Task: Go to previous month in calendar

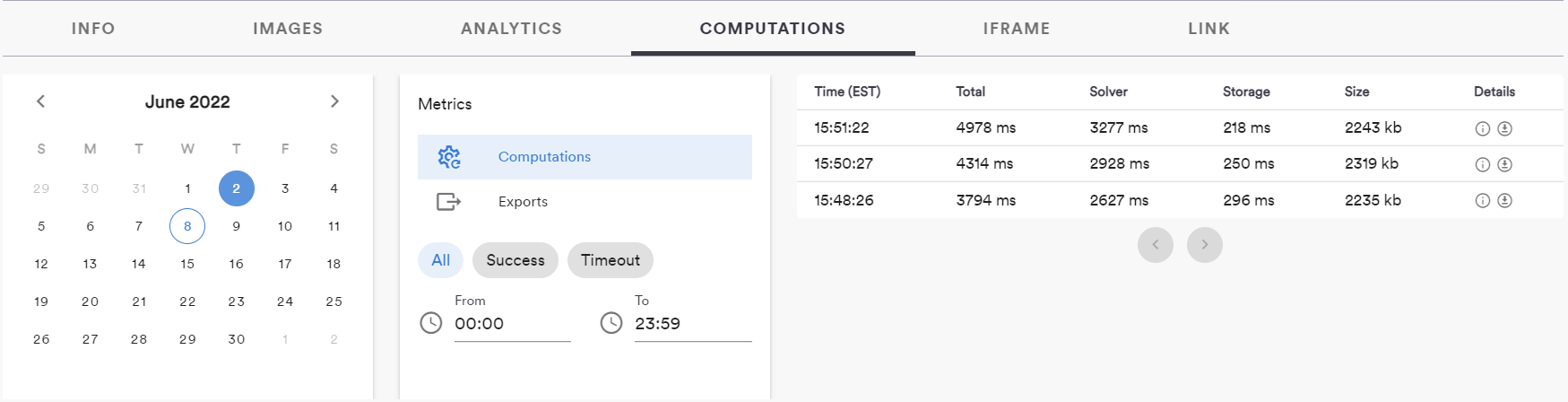Action: tap(40, 101)
